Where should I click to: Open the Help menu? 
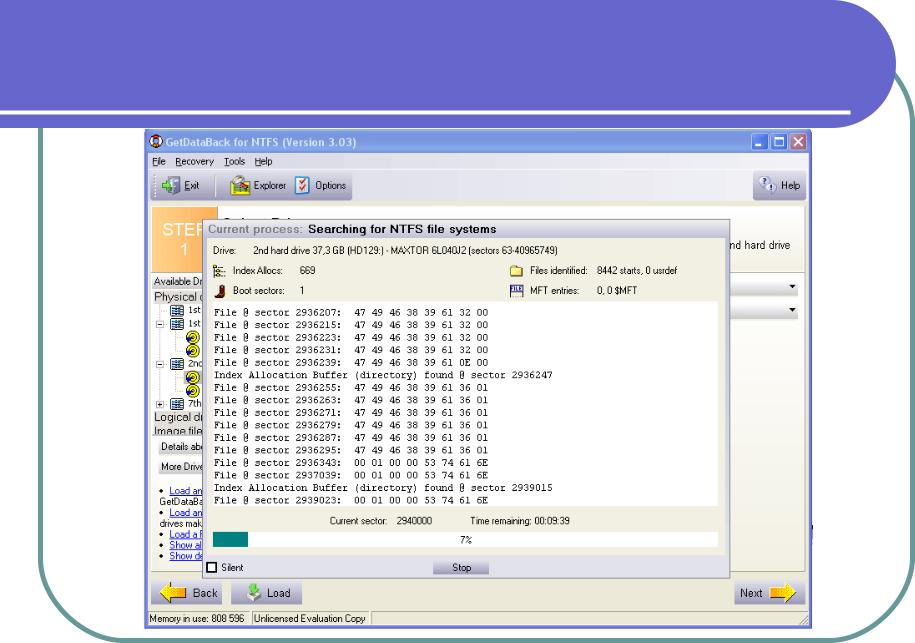click(263, 162)
